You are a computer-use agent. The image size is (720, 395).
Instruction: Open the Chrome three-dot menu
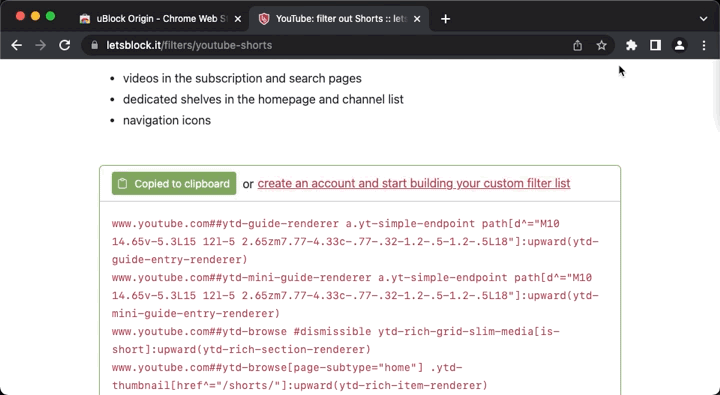704,45
